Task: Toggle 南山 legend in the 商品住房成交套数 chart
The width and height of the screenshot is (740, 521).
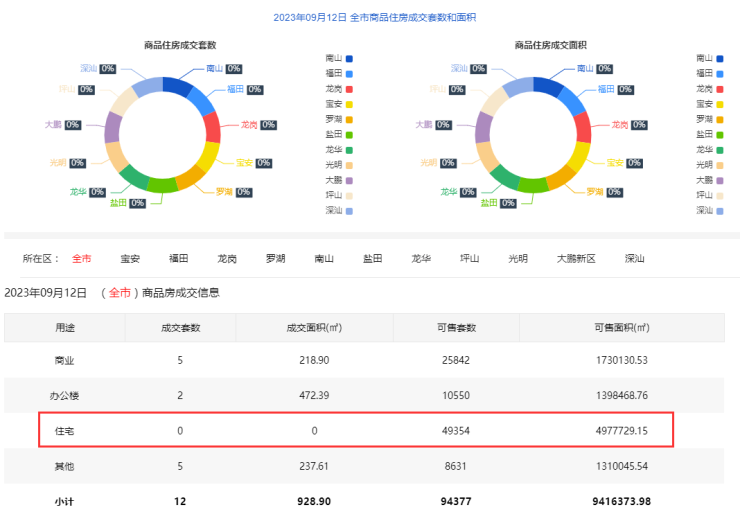Action: 339,58
